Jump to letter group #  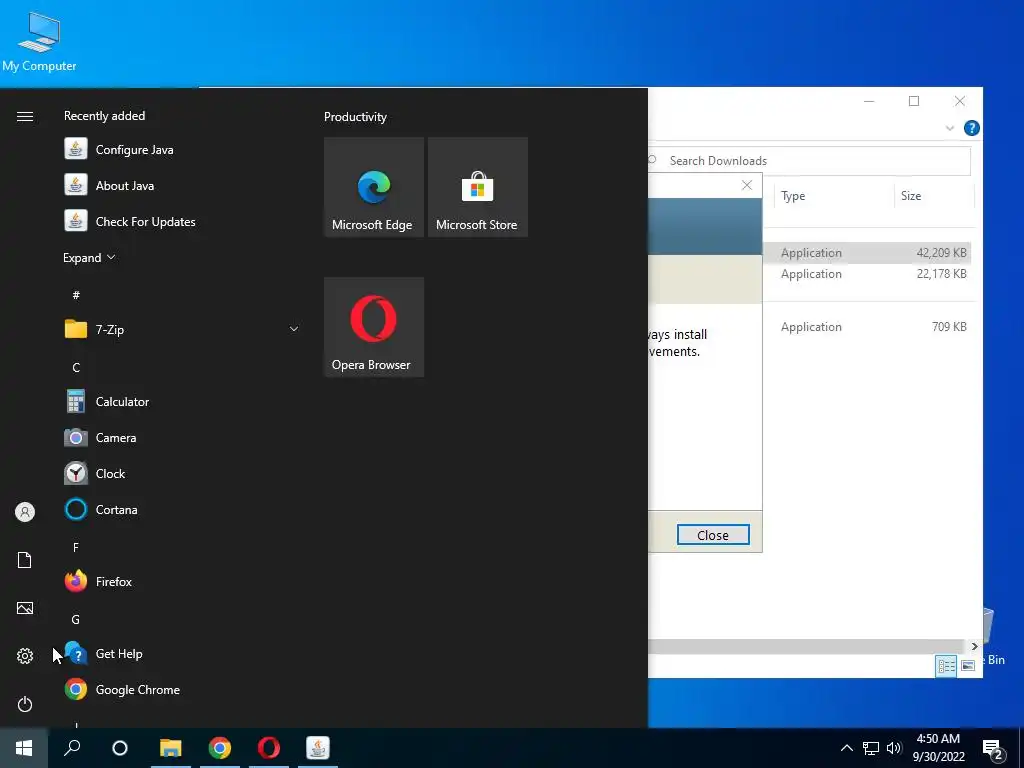tap(76, 295)
